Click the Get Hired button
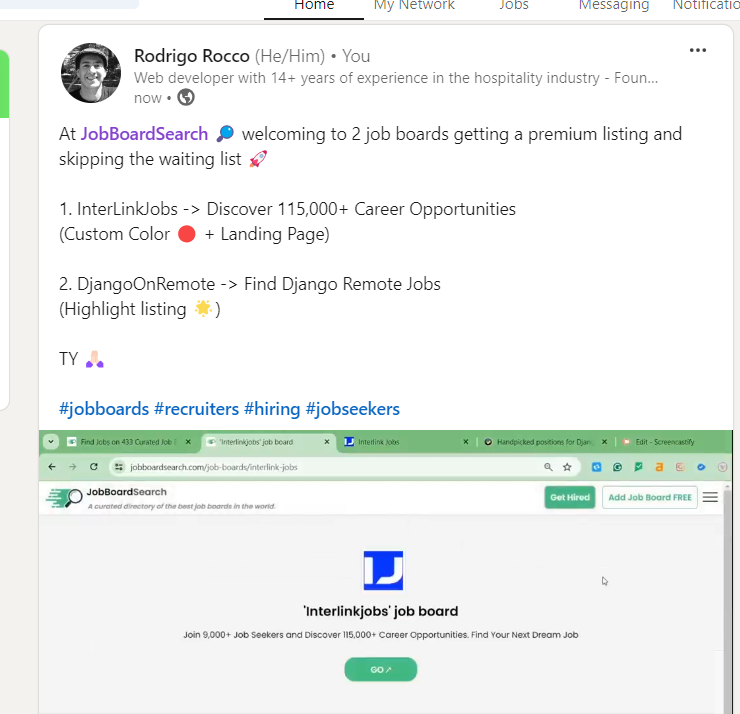 (x=570, y=497)
